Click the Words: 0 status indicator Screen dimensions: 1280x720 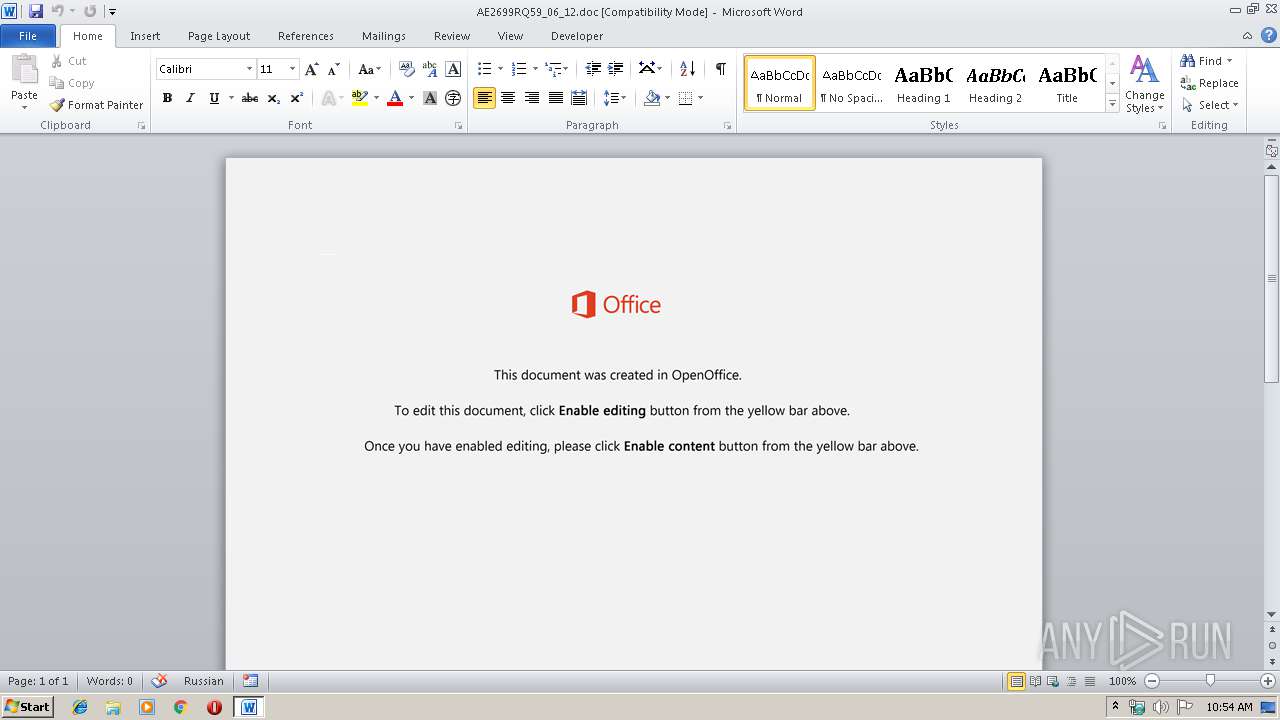pos(109,681)
